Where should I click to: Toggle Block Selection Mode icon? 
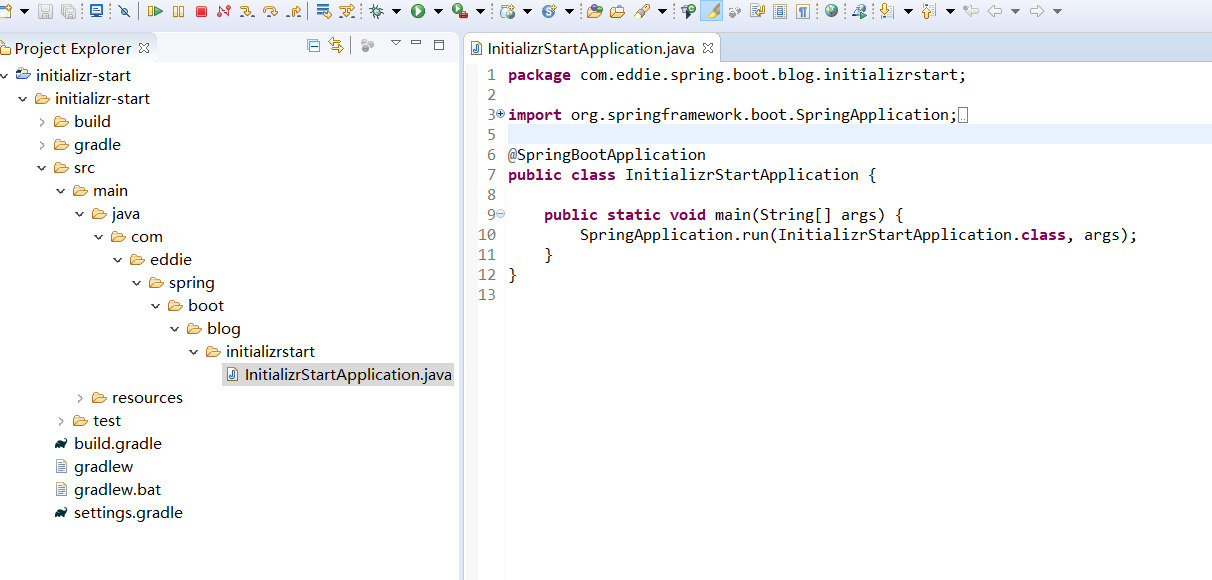point(780,11)
